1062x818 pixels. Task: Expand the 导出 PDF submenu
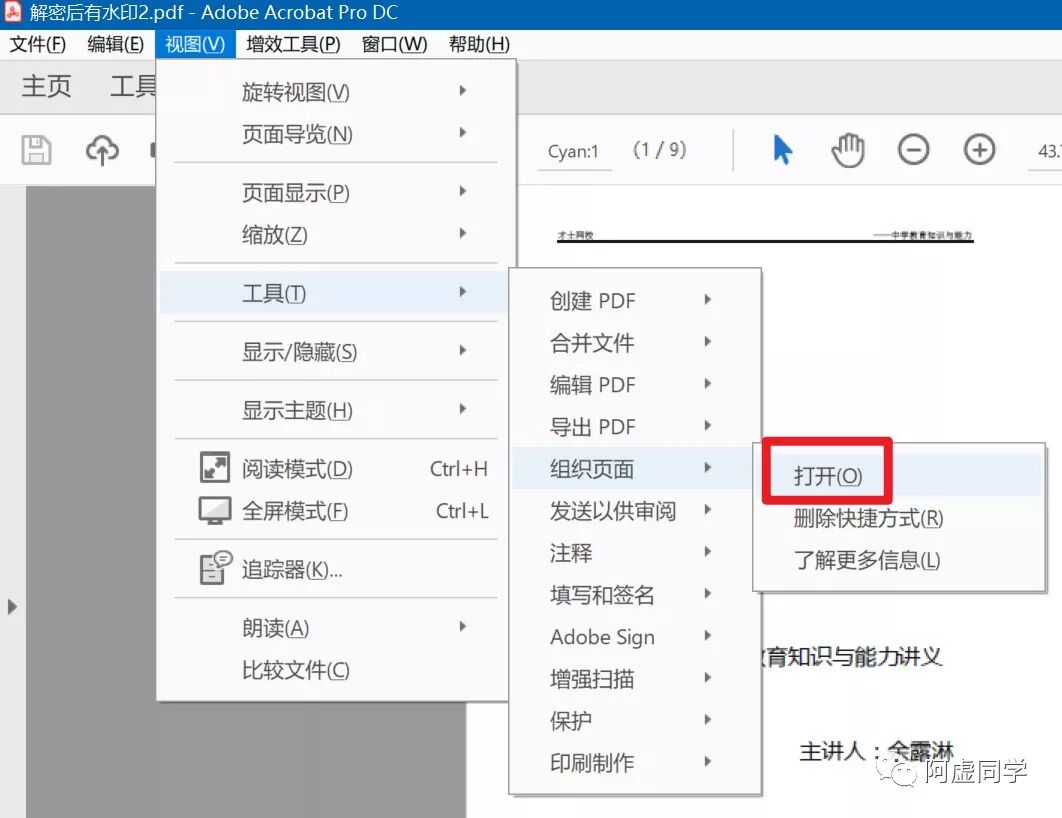click(x=635, y=426)
